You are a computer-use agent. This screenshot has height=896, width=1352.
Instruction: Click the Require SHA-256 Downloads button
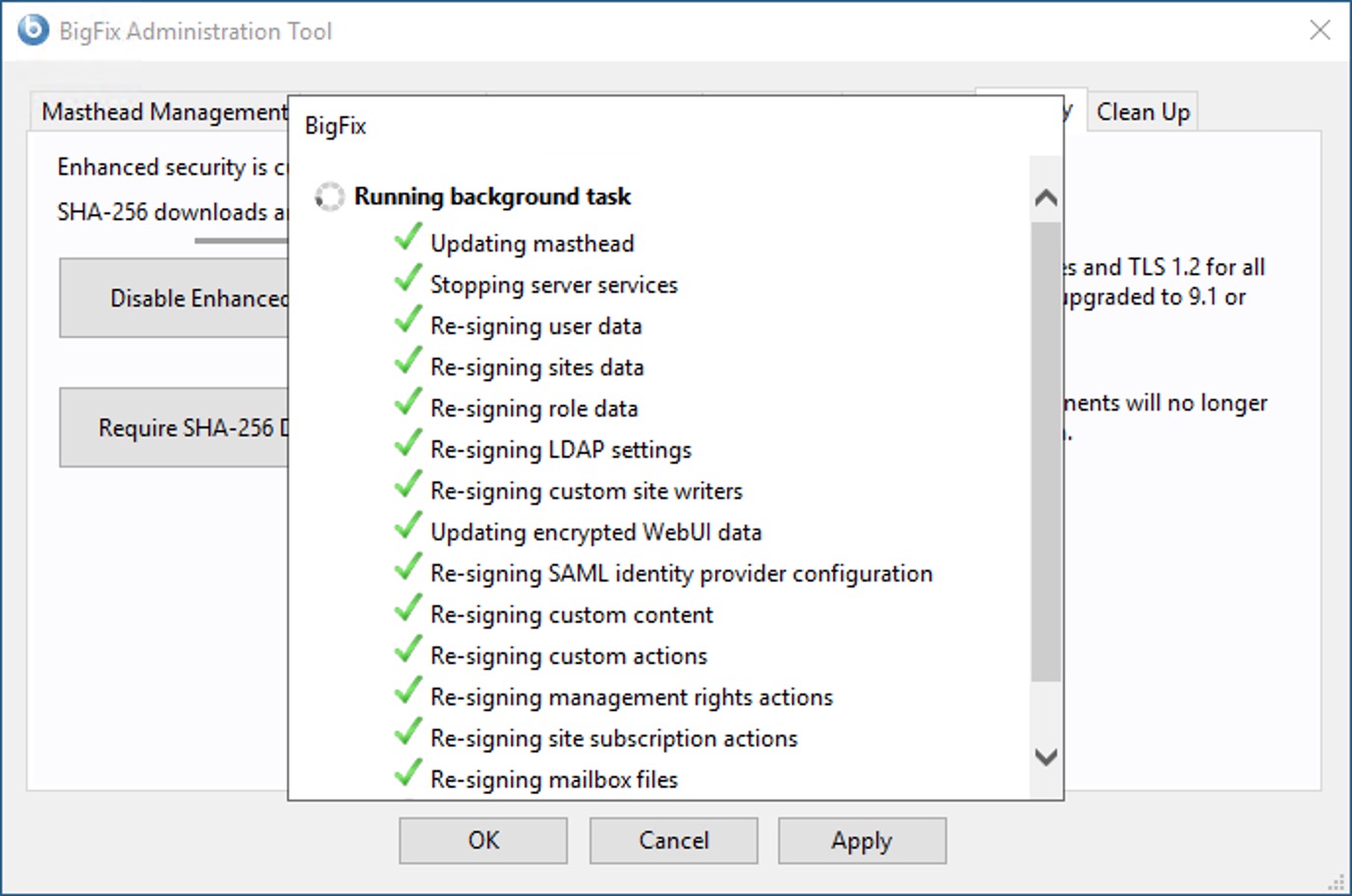point(175,427)
